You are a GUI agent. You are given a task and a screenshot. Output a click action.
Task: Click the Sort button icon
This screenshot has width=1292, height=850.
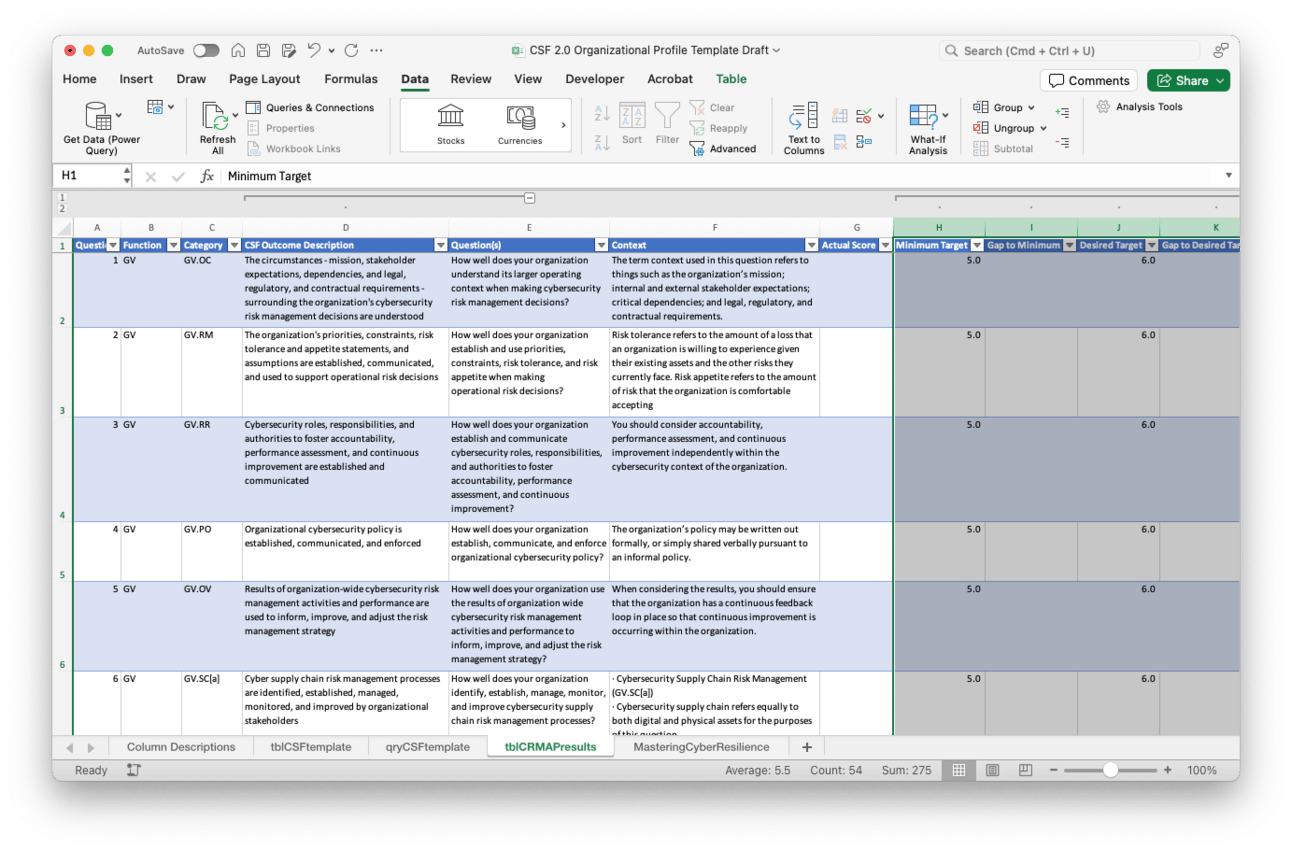632,116
